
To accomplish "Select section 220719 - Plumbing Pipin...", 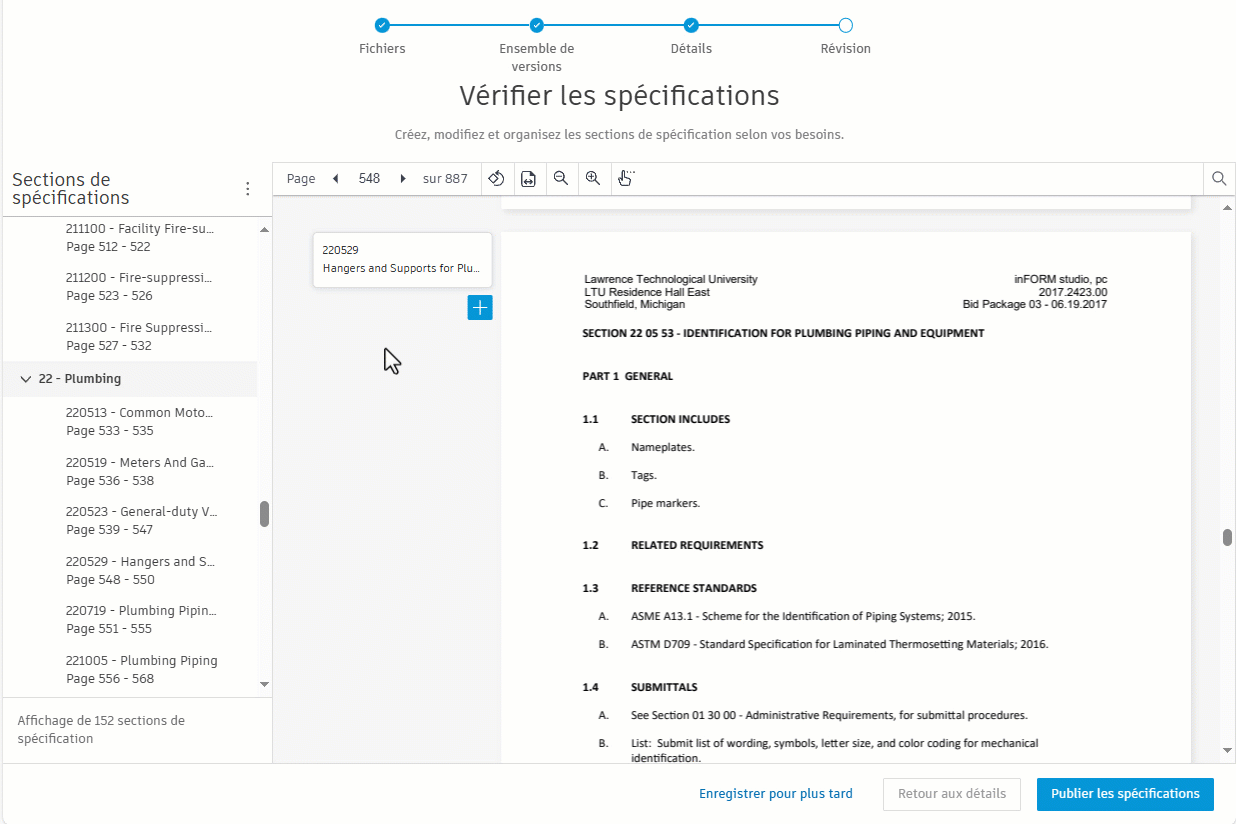I will click(140, 619).
